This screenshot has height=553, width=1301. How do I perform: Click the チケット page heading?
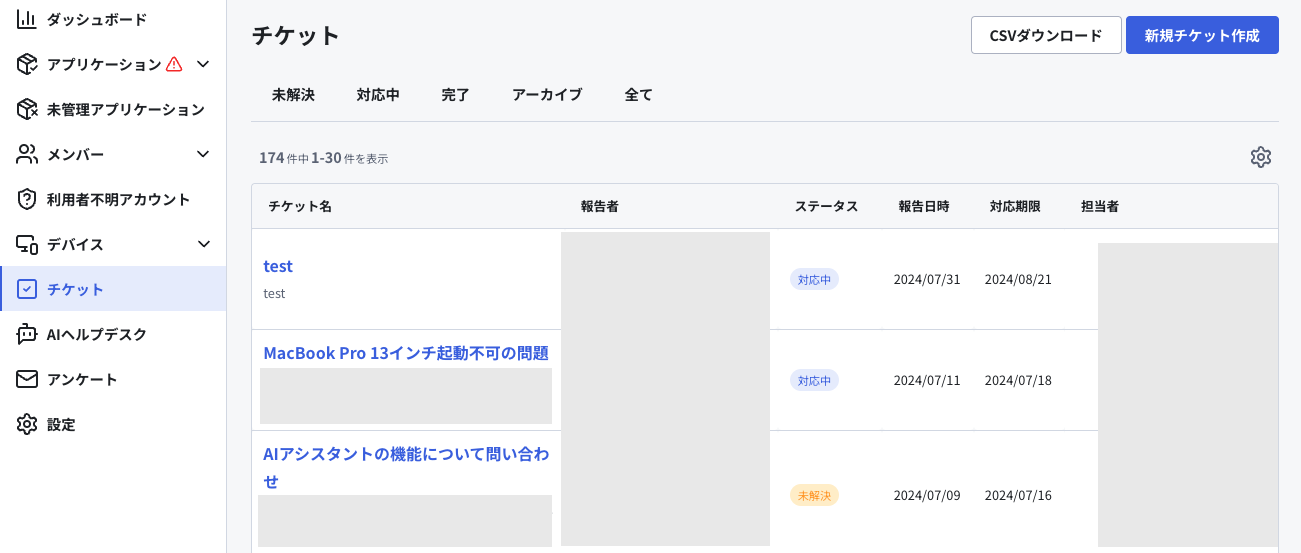point(296,35)
